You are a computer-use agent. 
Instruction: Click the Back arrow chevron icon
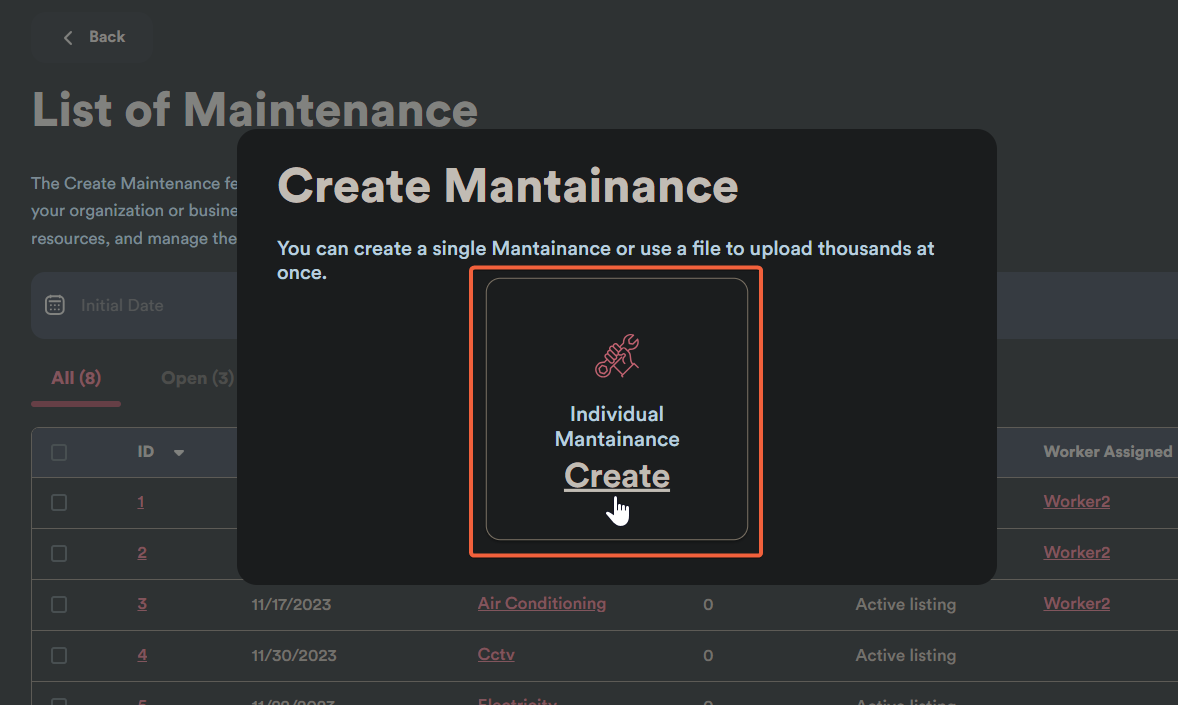click(x=68, y=38)
